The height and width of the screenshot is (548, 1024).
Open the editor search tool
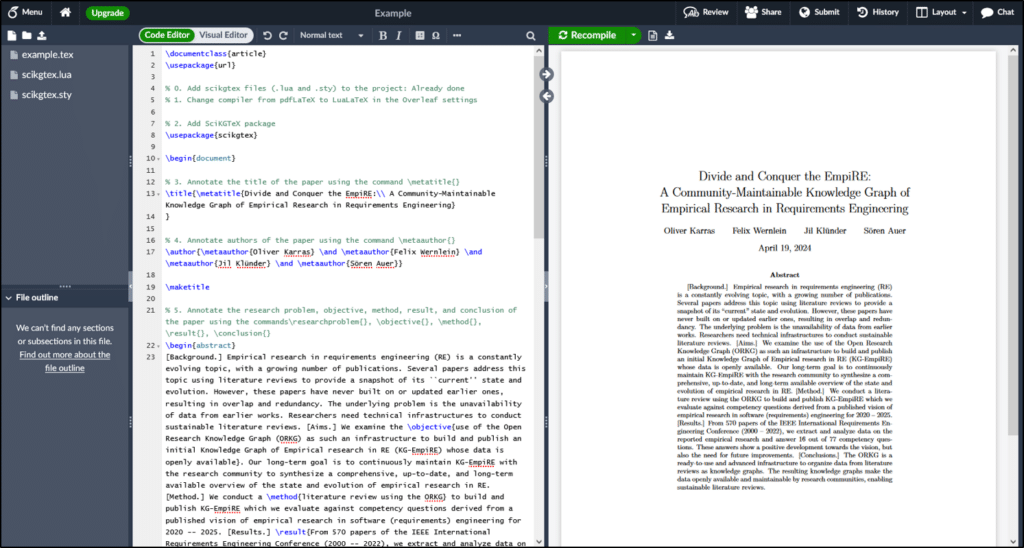(530, 36)
